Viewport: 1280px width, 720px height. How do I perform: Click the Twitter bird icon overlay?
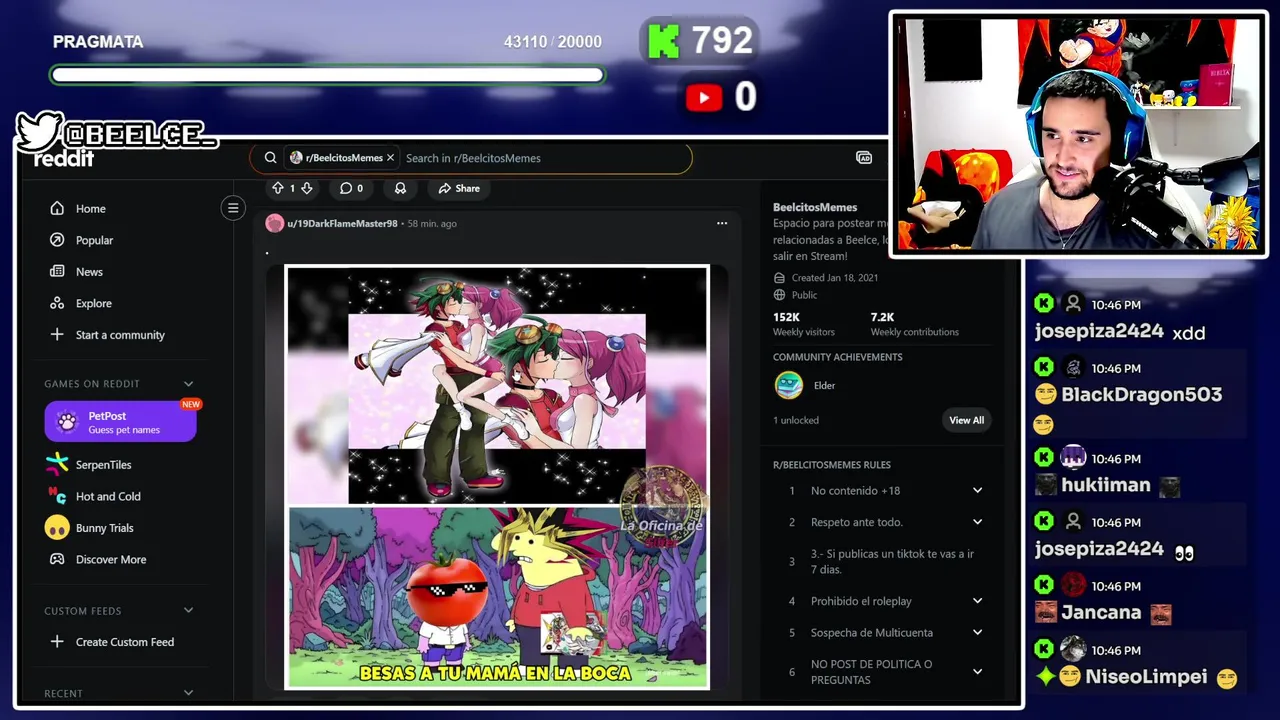coord(39,130)
